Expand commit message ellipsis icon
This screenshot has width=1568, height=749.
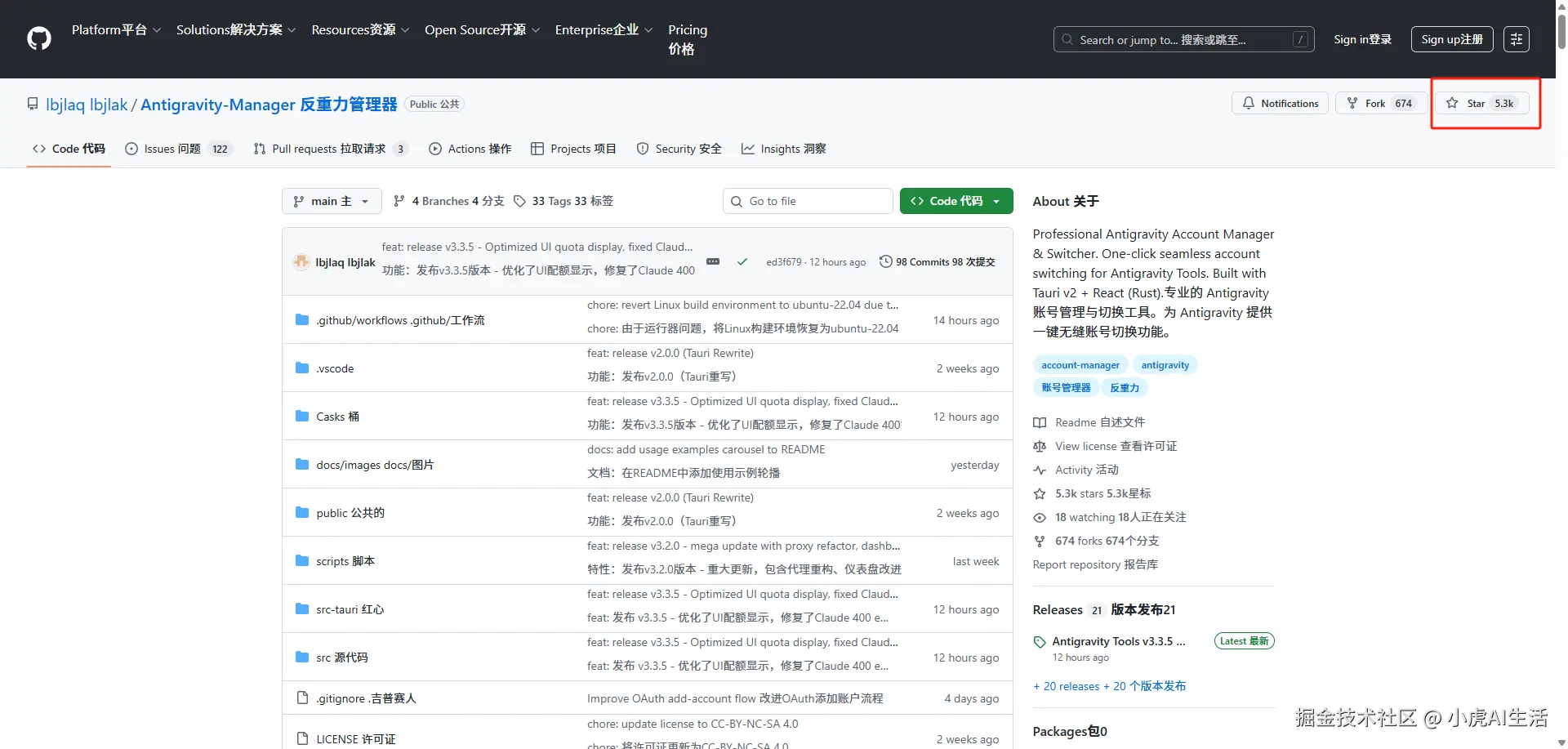(x=713, y=261)
